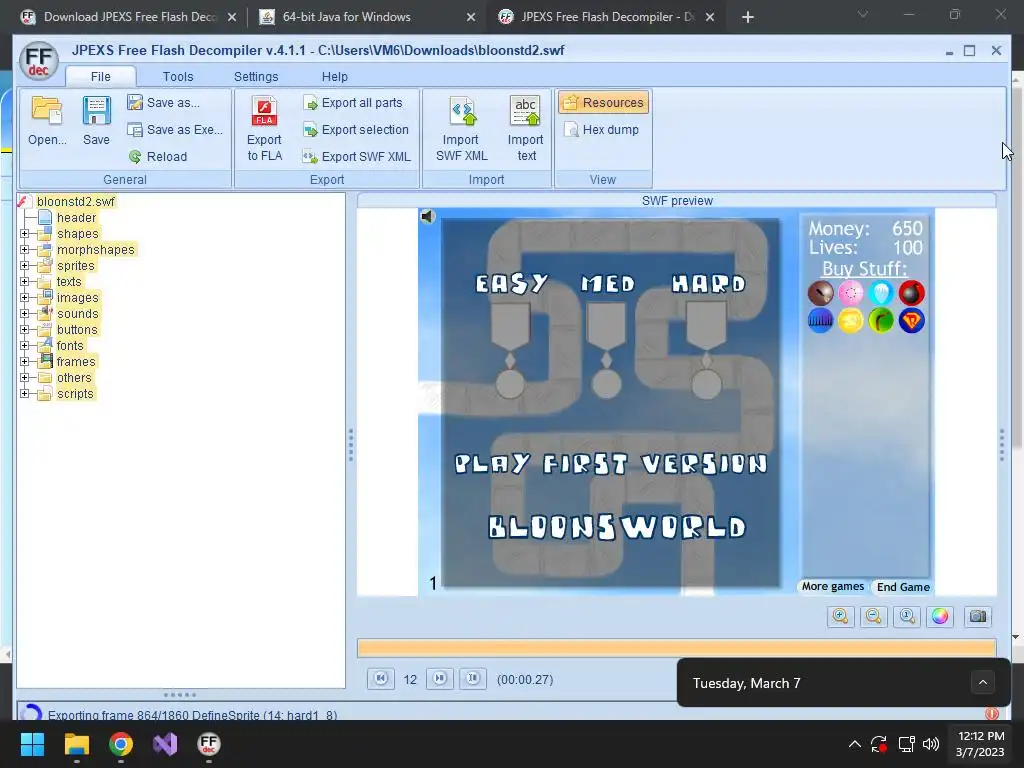Mute preview with the speaker icon

point(428,216)
